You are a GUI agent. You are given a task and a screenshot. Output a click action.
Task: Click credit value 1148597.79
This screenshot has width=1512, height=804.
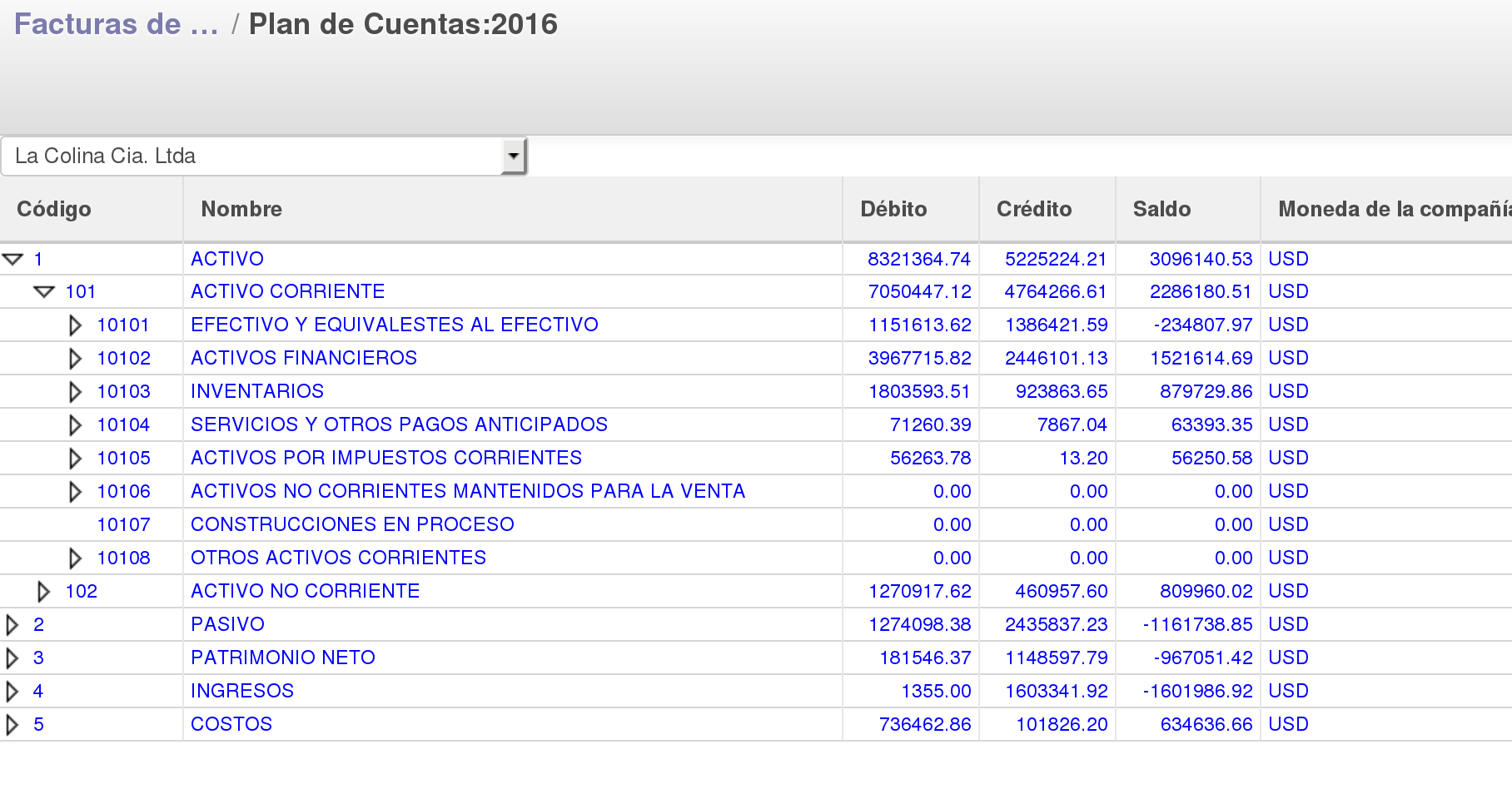[1057, 658]
